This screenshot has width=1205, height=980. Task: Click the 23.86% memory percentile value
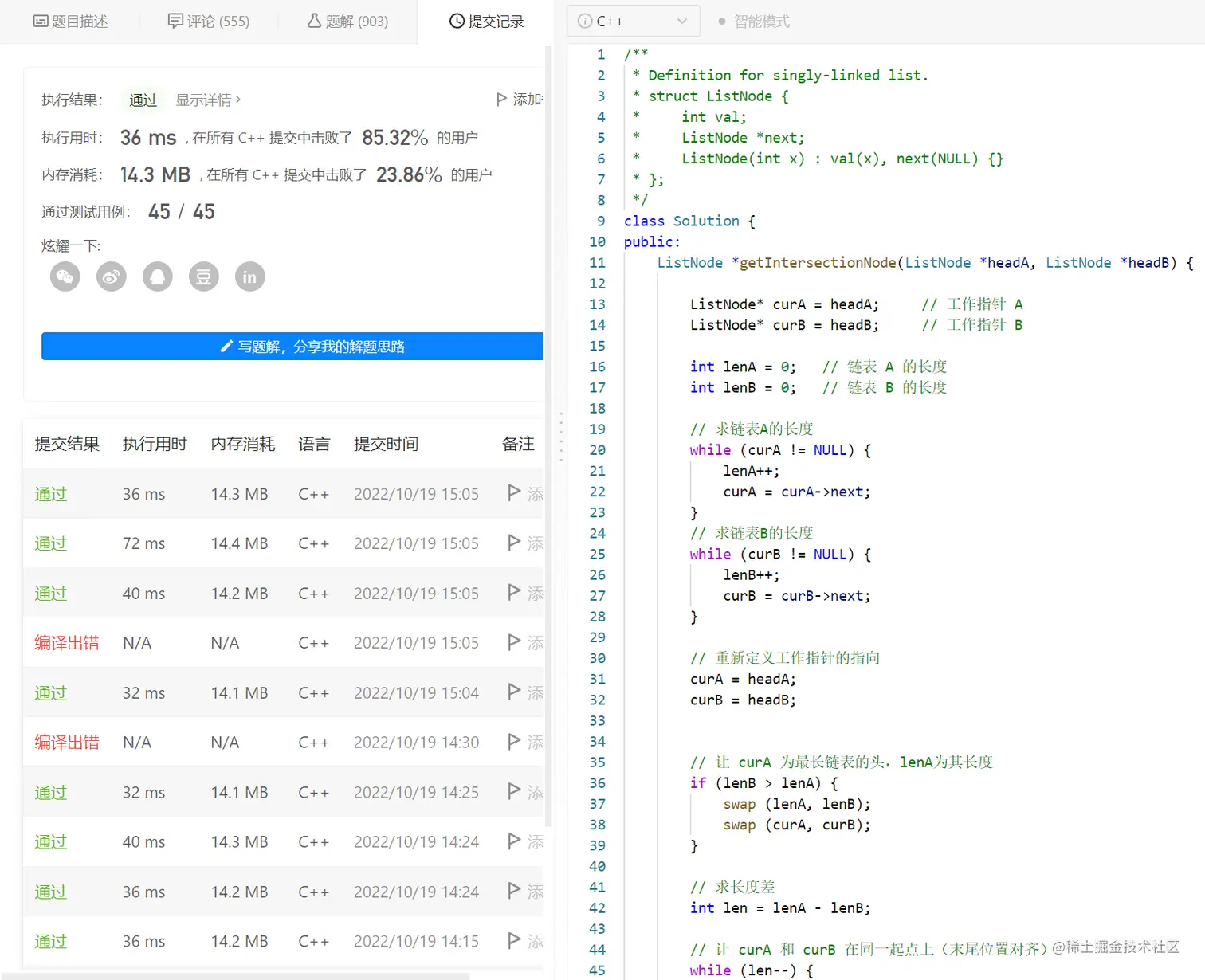[409, 174]
